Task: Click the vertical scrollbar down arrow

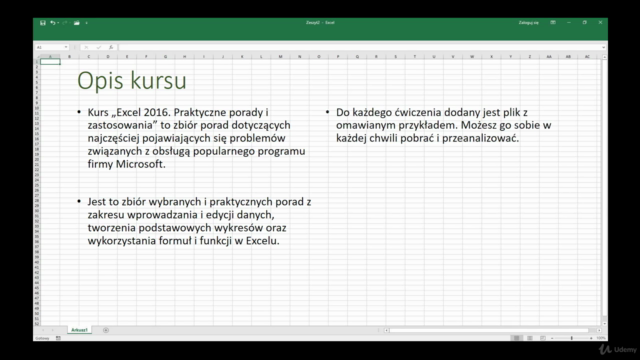Action: pyautogui.click(x=604, y=324)
